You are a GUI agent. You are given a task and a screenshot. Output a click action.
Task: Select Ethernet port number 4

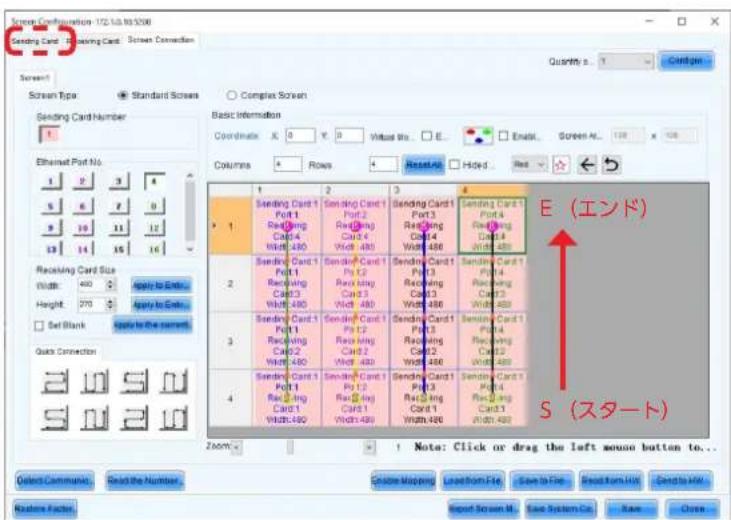[x=154, y=181]
